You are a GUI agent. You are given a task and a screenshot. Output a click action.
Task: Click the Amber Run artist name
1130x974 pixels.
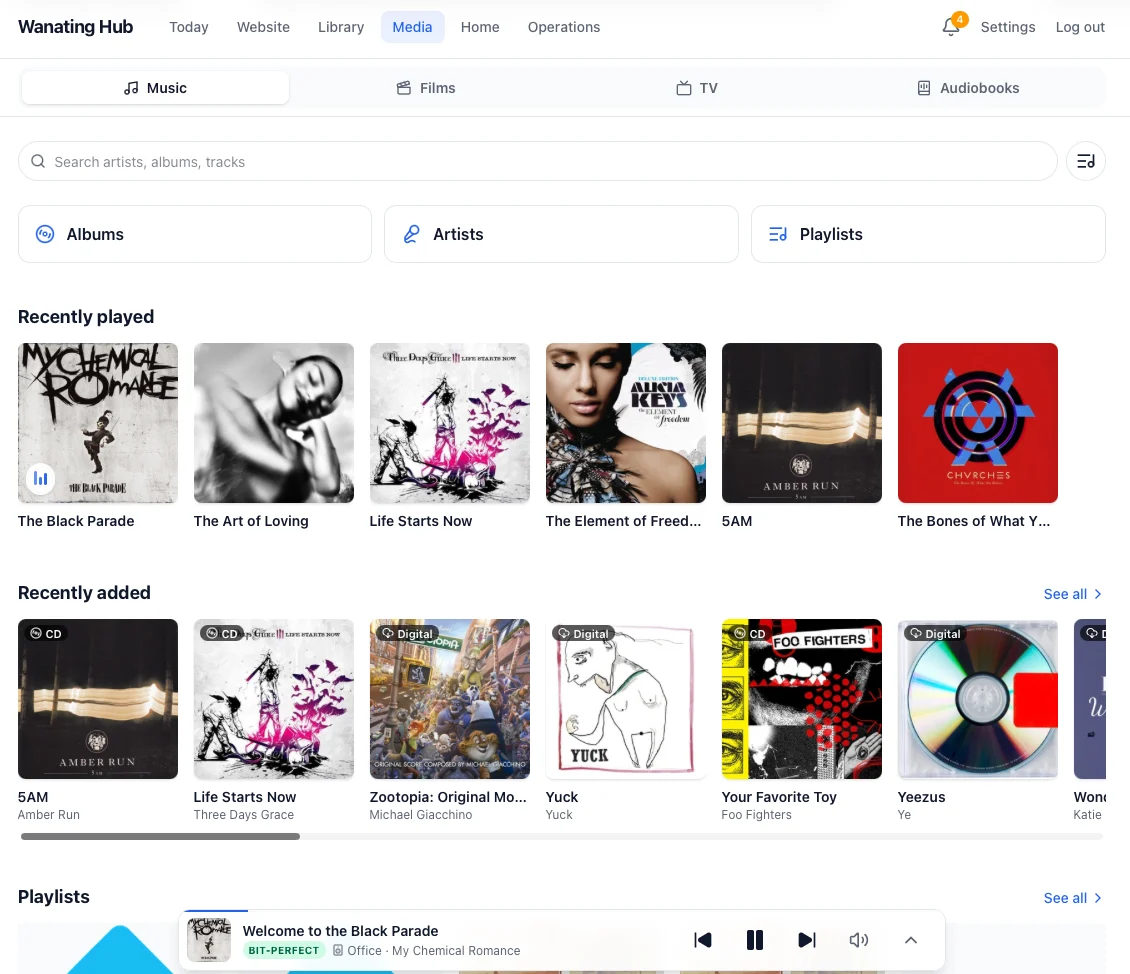(x=49, y=815)
